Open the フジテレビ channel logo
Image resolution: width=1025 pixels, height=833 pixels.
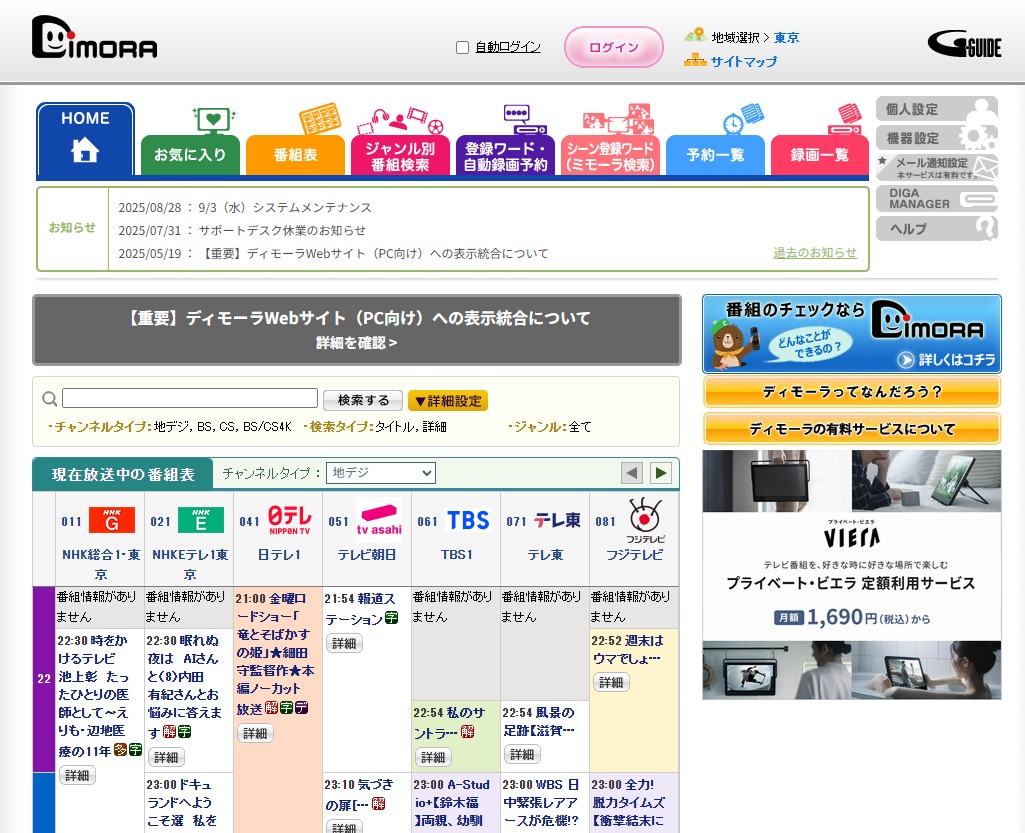[x=645, y=518]
